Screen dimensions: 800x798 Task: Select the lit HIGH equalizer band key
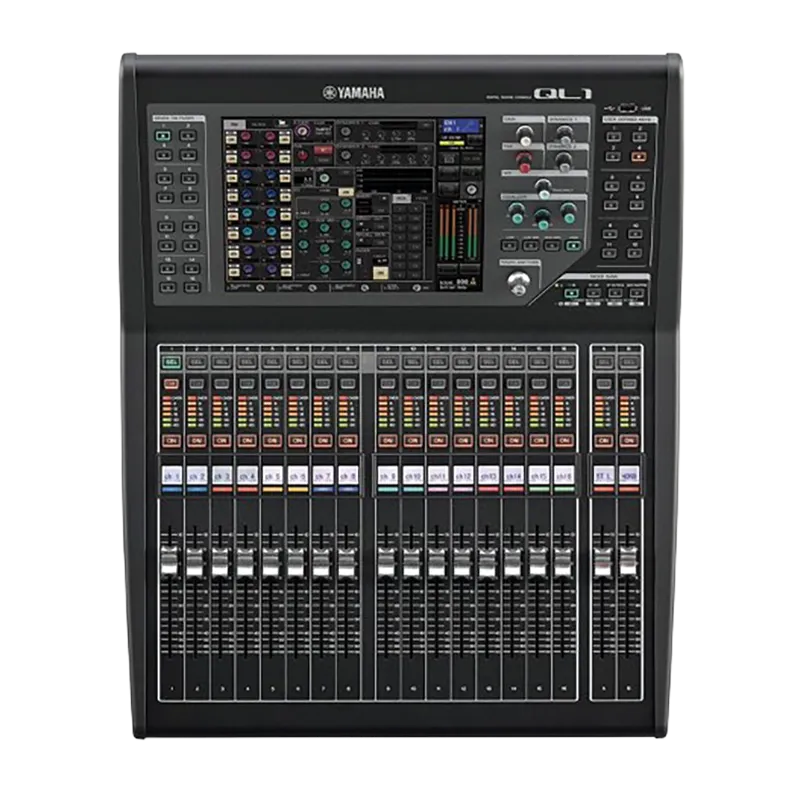point(574,245)
